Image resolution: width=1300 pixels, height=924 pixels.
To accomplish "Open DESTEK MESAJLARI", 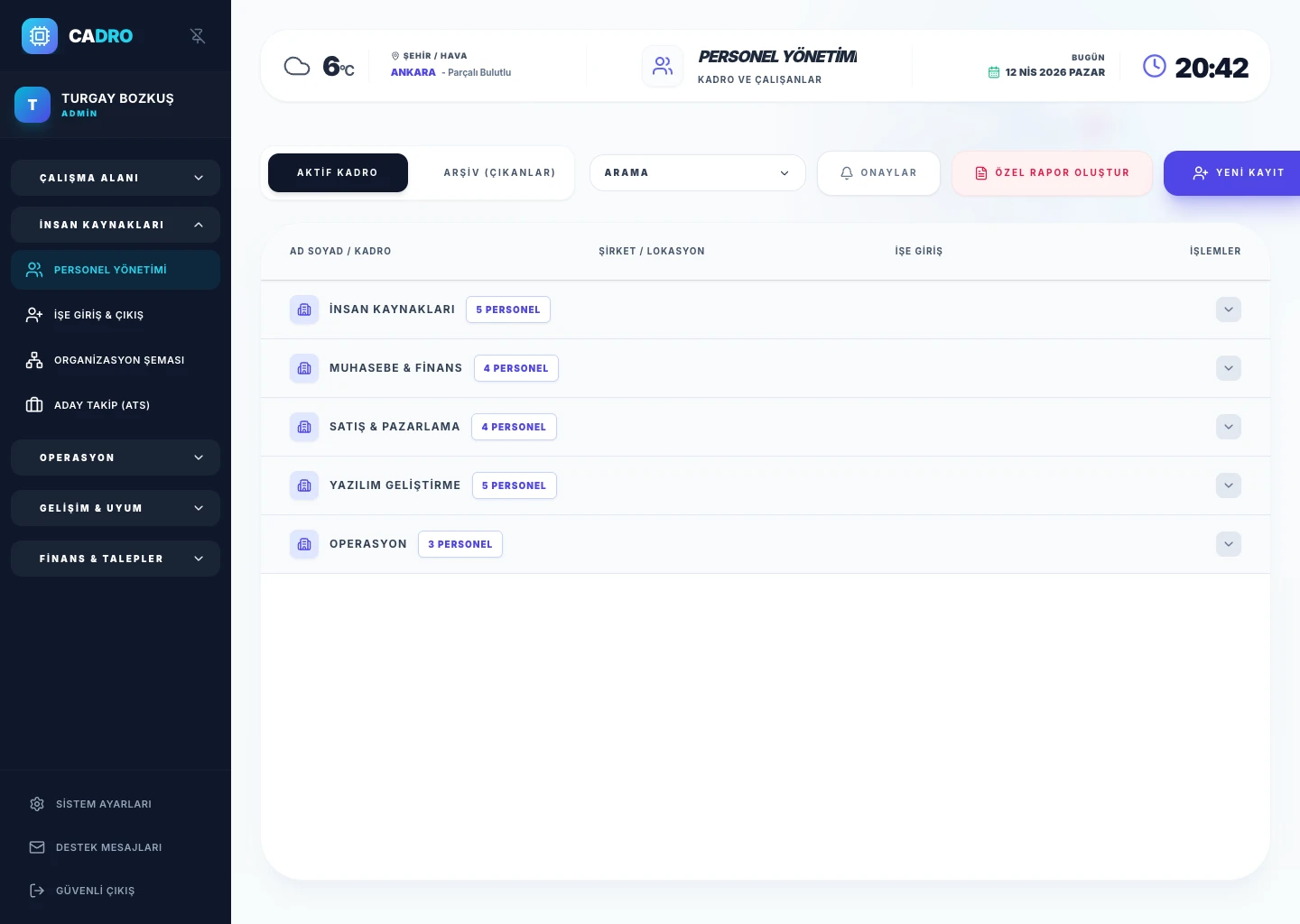I will point(116,847).
